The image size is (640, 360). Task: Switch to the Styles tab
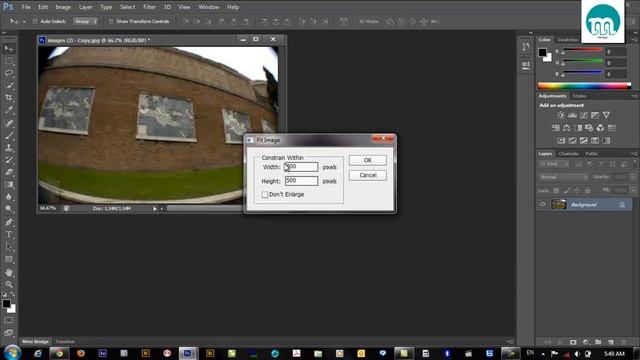579,96
